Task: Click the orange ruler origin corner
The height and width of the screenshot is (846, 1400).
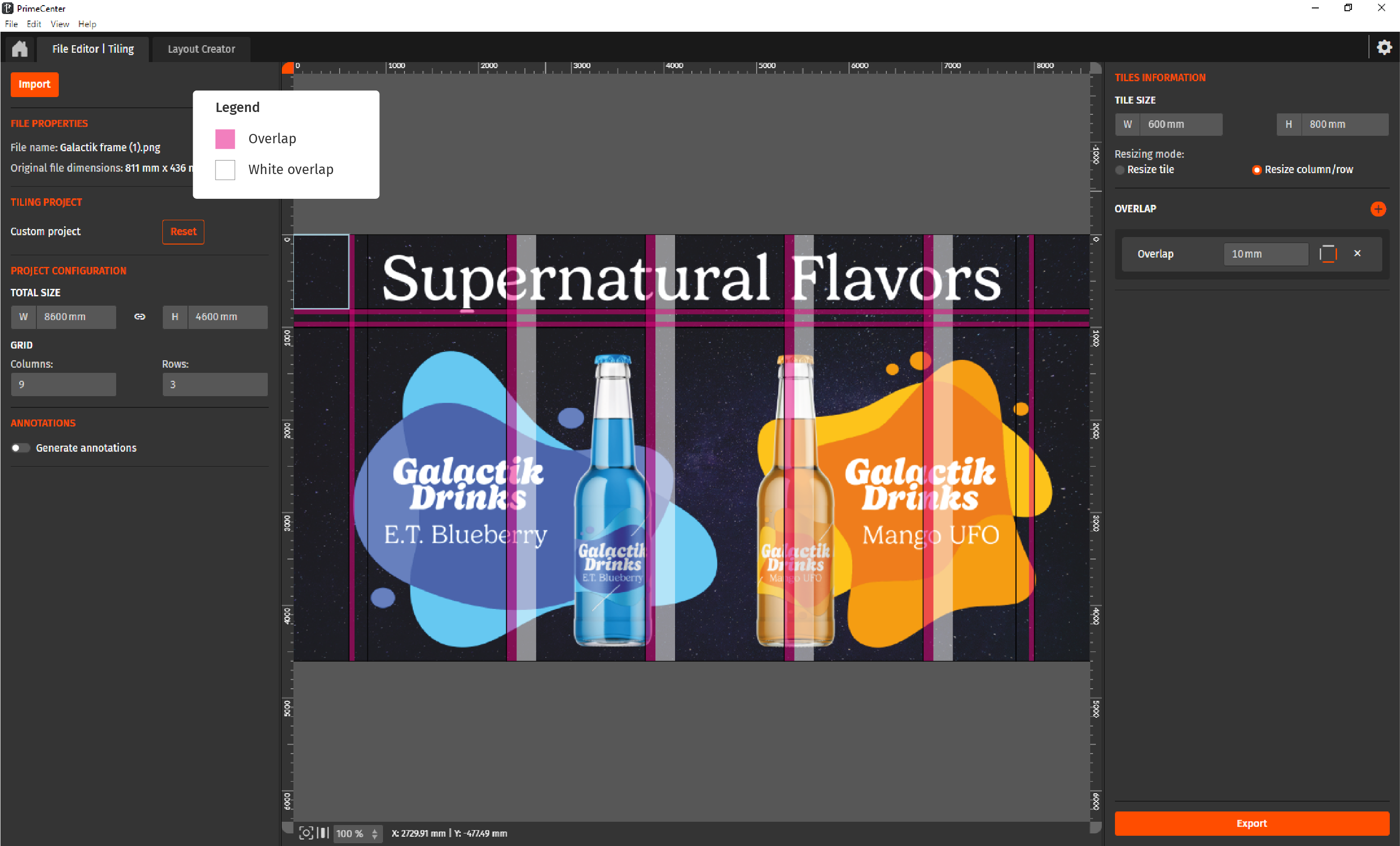Action: click(x=288, y=68)
